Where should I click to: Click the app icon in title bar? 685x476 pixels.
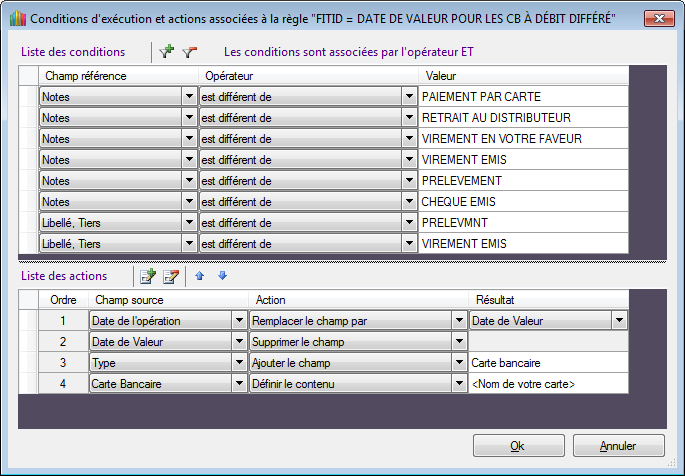click(14, 19)
